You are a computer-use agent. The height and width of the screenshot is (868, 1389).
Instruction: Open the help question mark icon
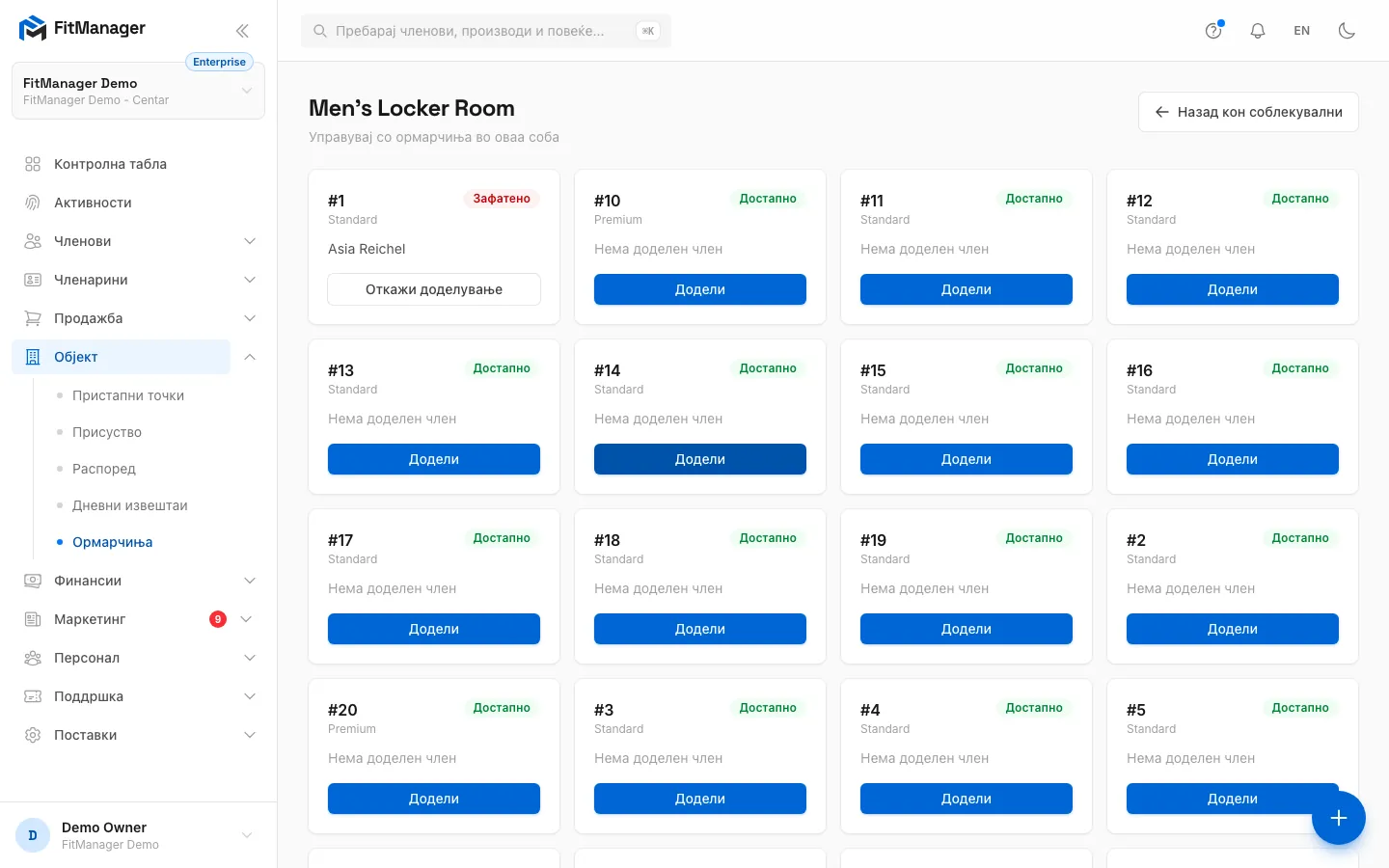tap(1213, 31)
